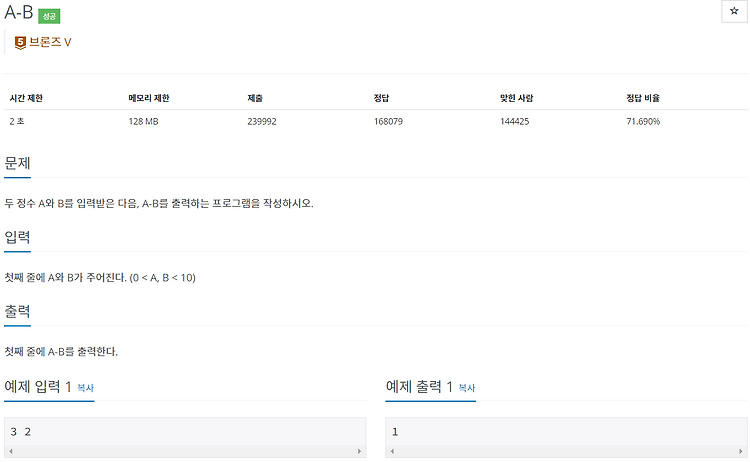Click the 출력 section heading
Image resolution: width=750 pixels, height=462 pixels.
click(x=17, y=311)
